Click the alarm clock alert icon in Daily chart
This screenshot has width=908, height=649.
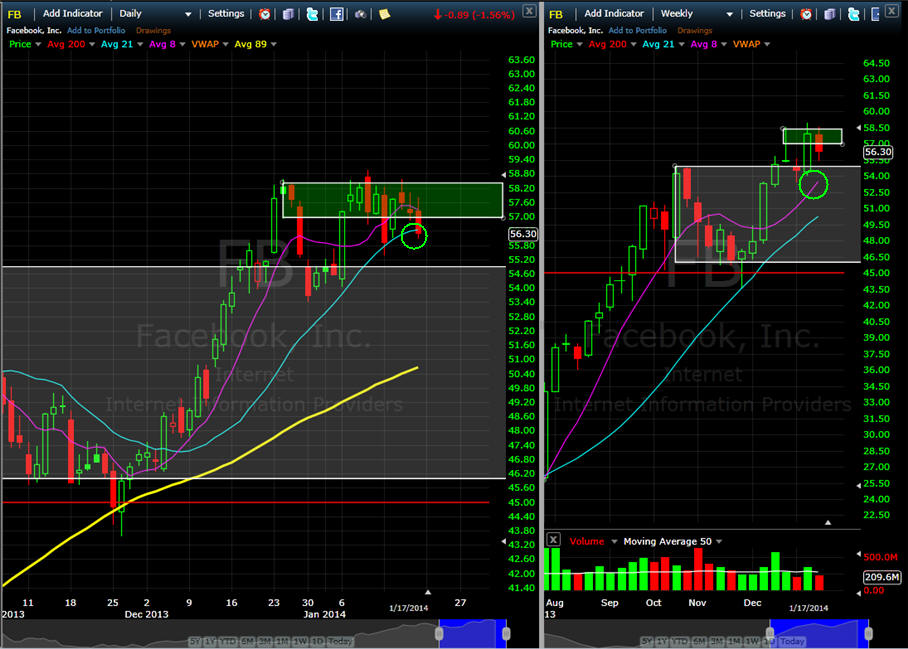[x=264, y=14]
